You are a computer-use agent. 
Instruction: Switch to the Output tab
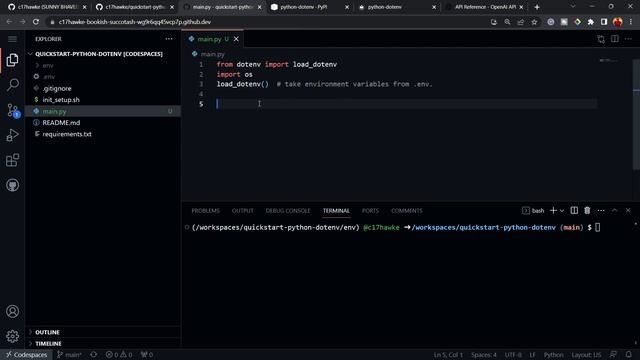(x=242, y=211)
